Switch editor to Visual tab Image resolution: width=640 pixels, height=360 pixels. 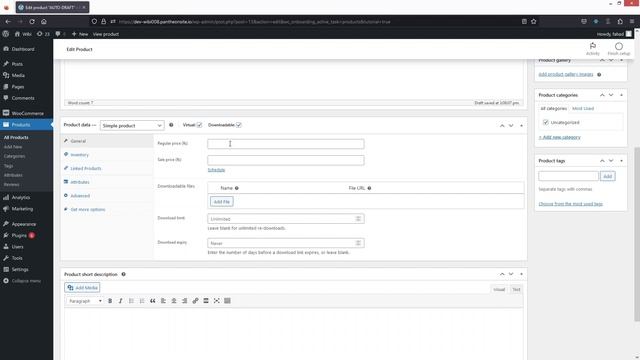click(499, 289)
